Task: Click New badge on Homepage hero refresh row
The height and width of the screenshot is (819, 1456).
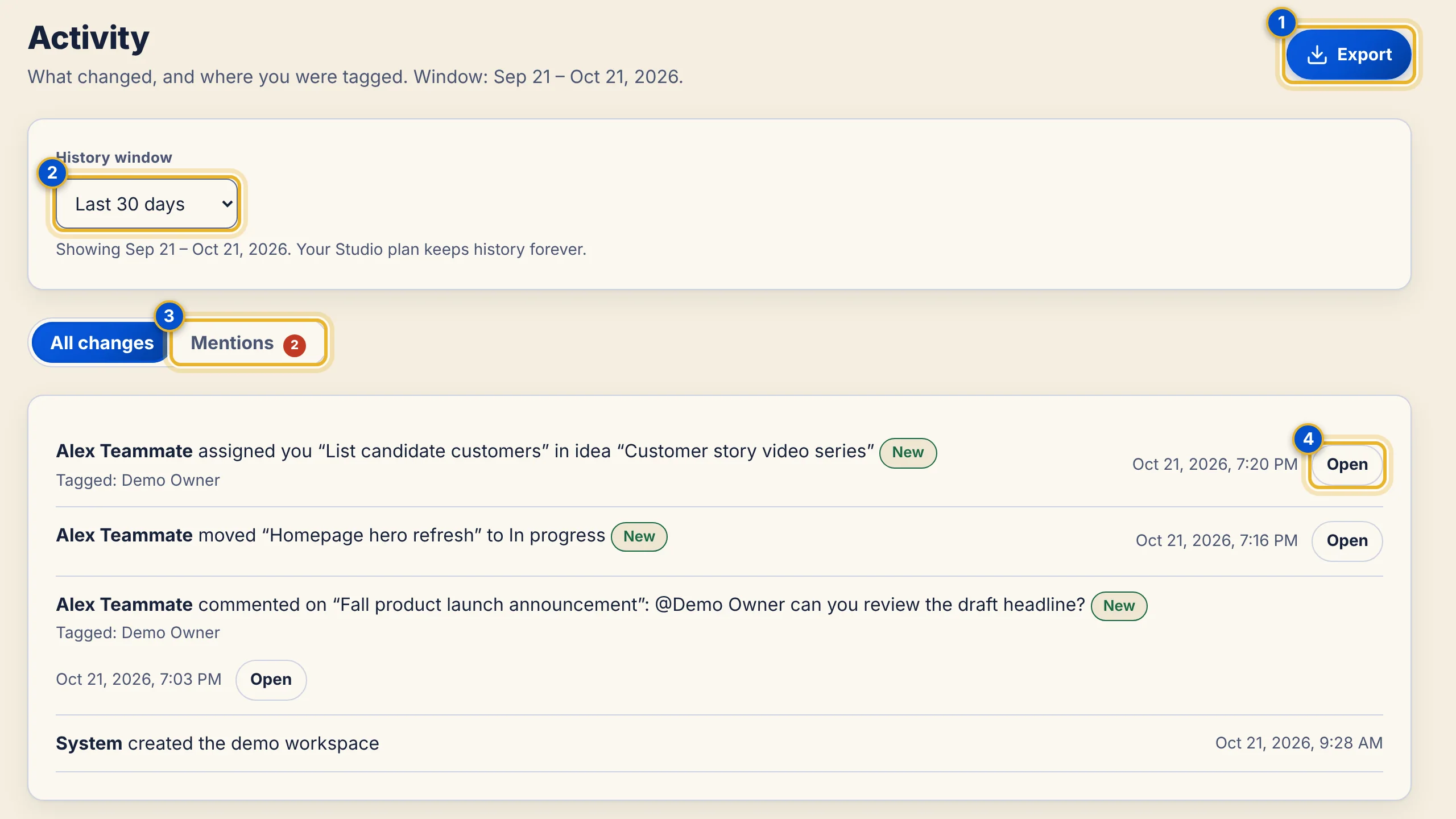Action: (x=639, y=536)
